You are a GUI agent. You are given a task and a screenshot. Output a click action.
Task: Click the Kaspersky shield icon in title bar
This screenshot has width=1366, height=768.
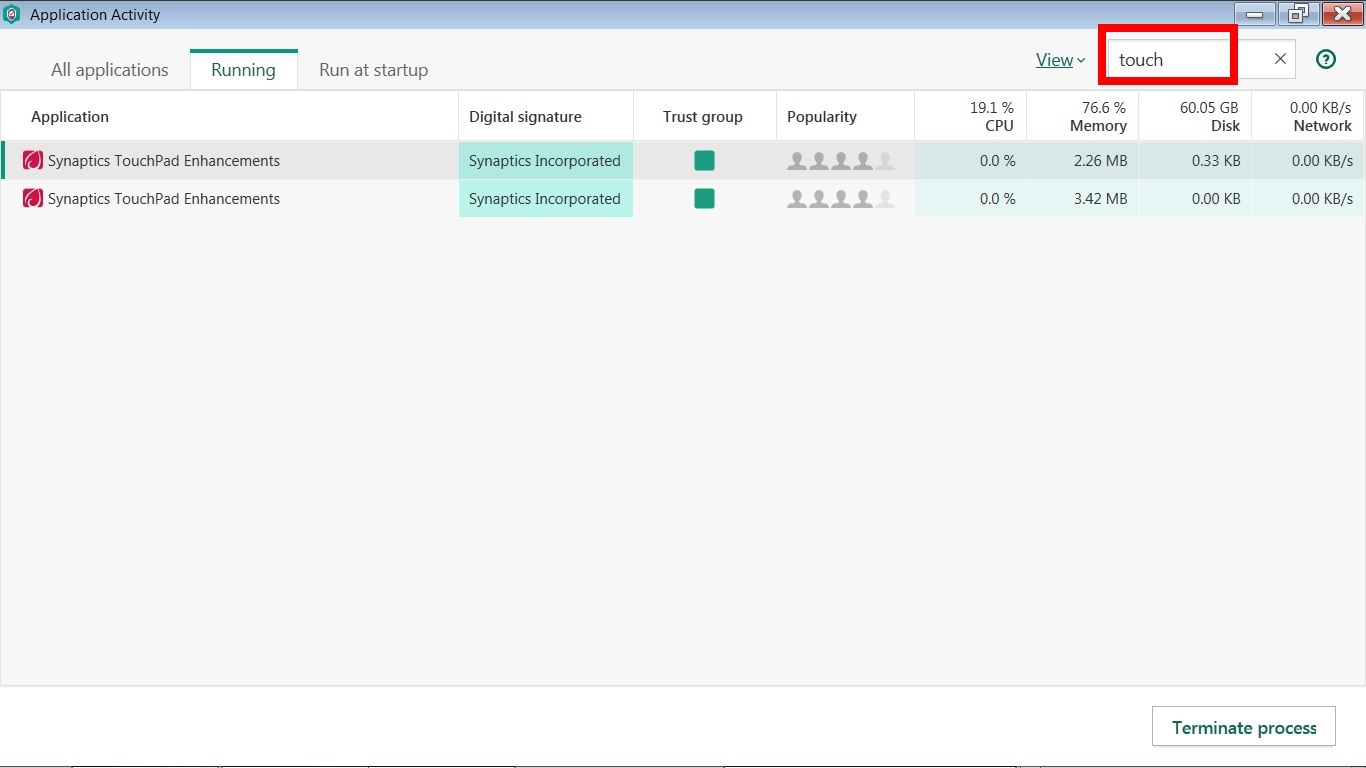click(12, 15)
